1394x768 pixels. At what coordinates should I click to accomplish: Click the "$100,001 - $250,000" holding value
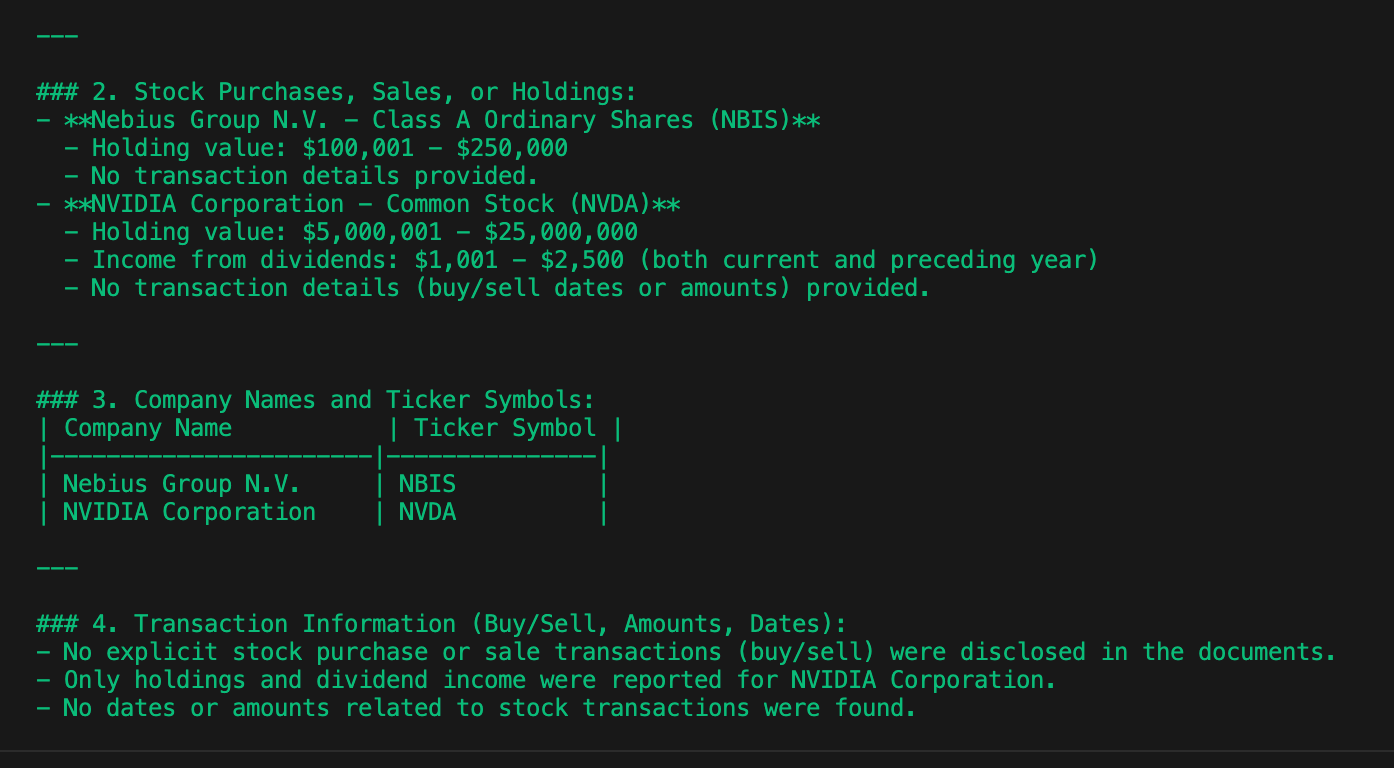click(435, 148)
